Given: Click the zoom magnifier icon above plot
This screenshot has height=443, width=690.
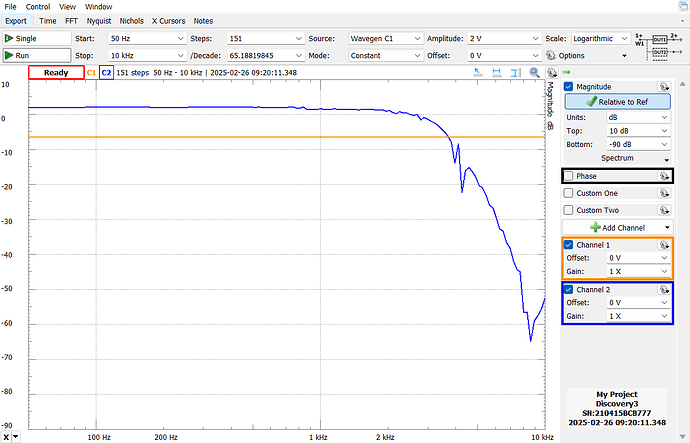Looking at the screenshot, I should (x=535, y=73).
